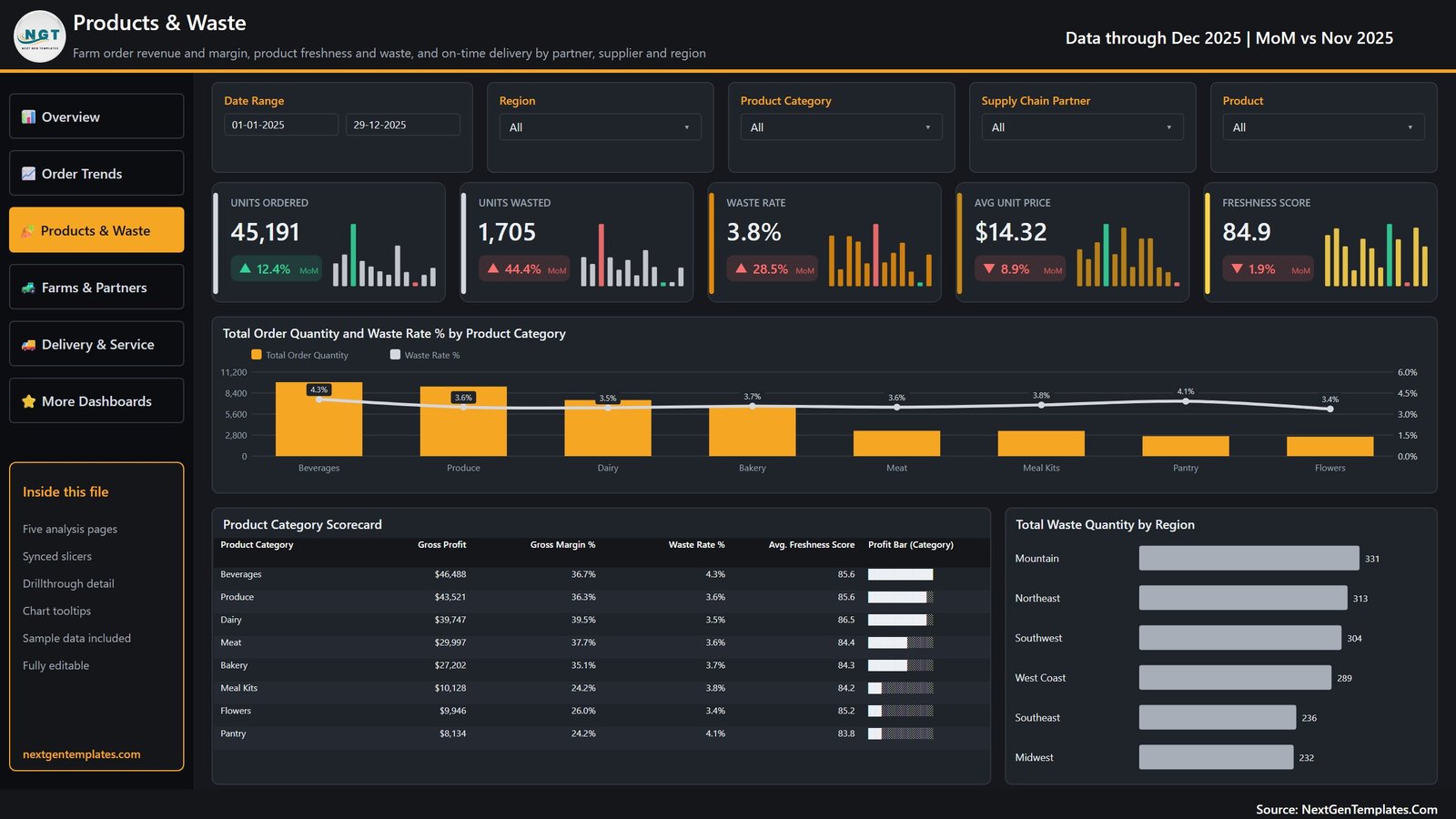
Task: Click the end date field 29-12-2025
Action: point(403,125)
